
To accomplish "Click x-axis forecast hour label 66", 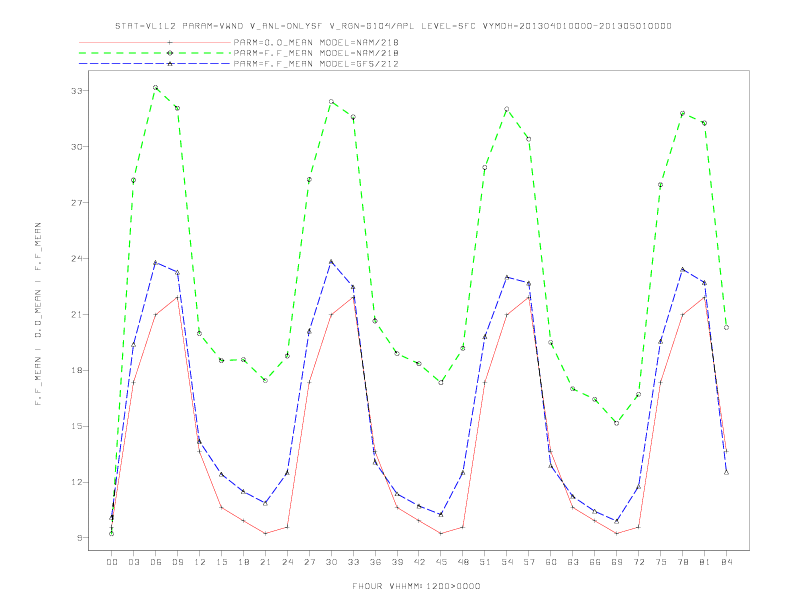I will point(595,562).
